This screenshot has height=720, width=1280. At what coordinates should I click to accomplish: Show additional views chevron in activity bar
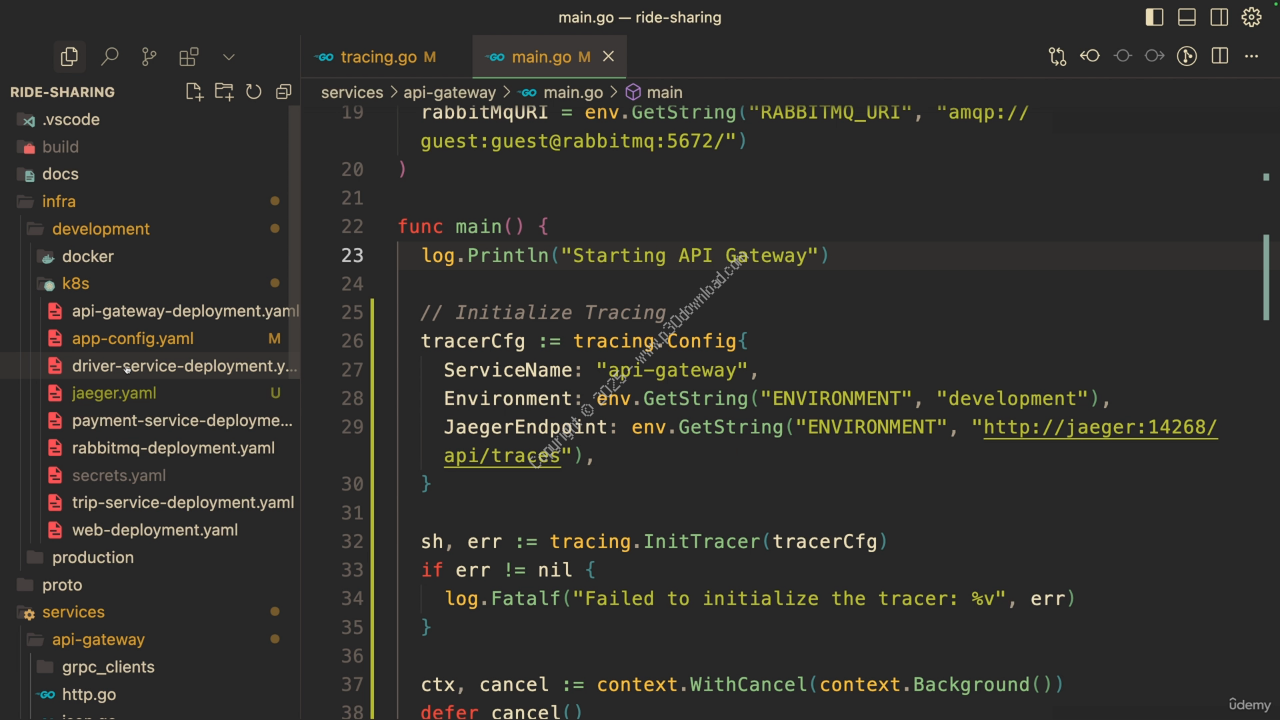pos(228,57)
